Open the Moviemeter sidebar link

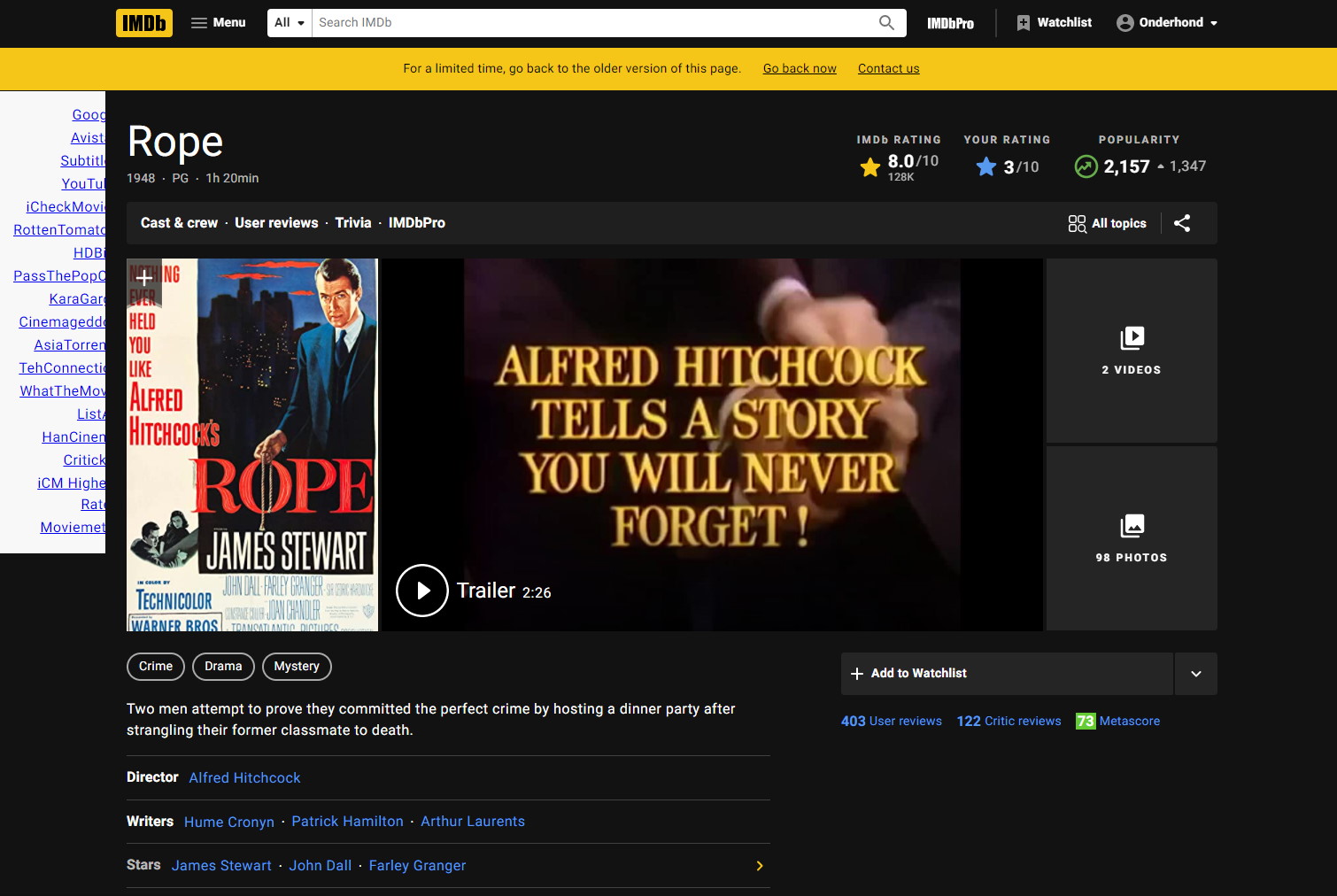coord(73,528)
